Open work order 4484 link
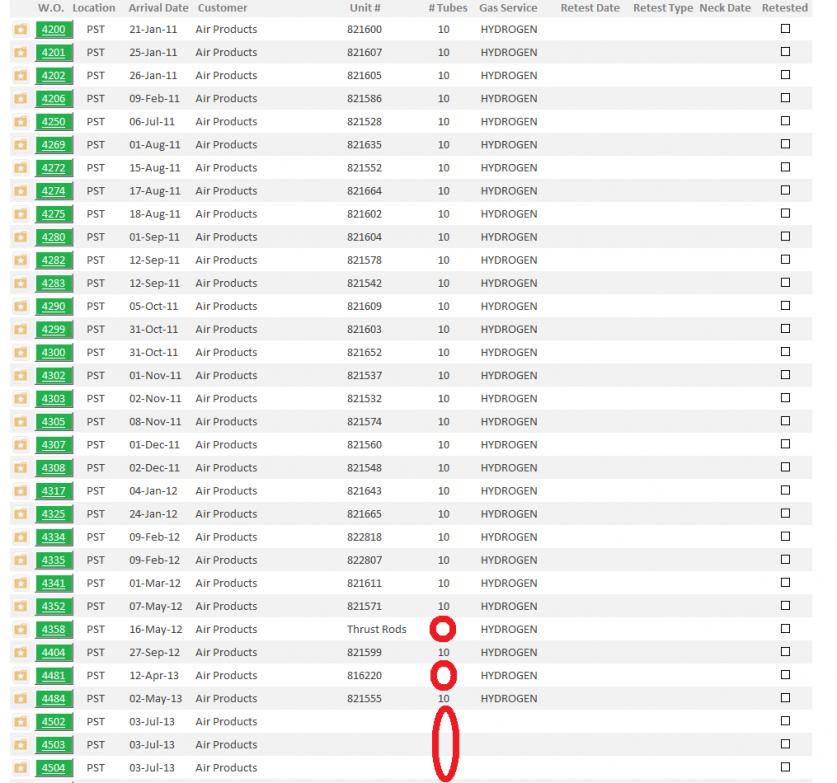Viewport: 837px width, 783px height. tap(54, 699)
